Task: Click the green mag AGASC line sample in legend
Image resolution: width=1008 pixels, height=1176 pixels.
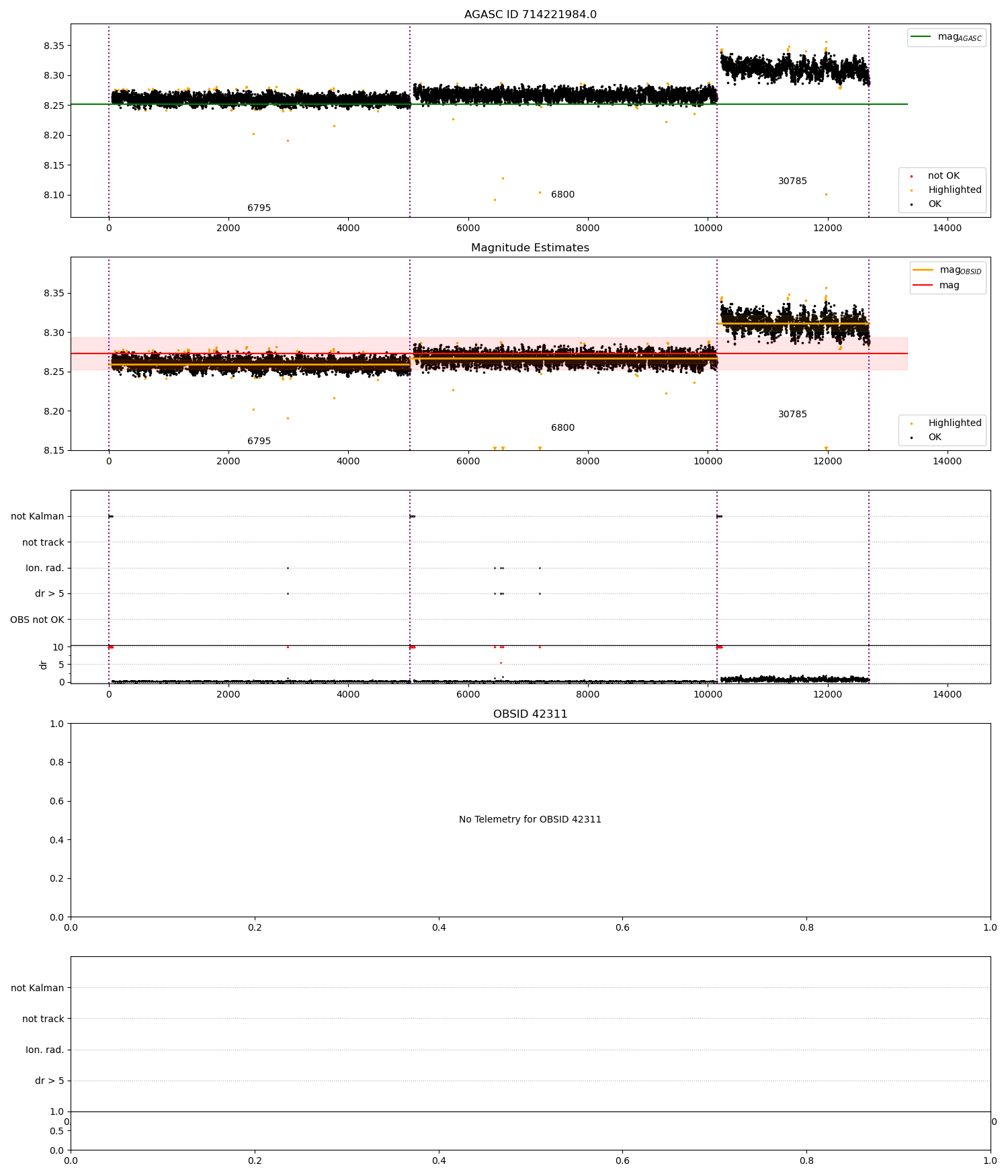Action: (x=921, y=37)
